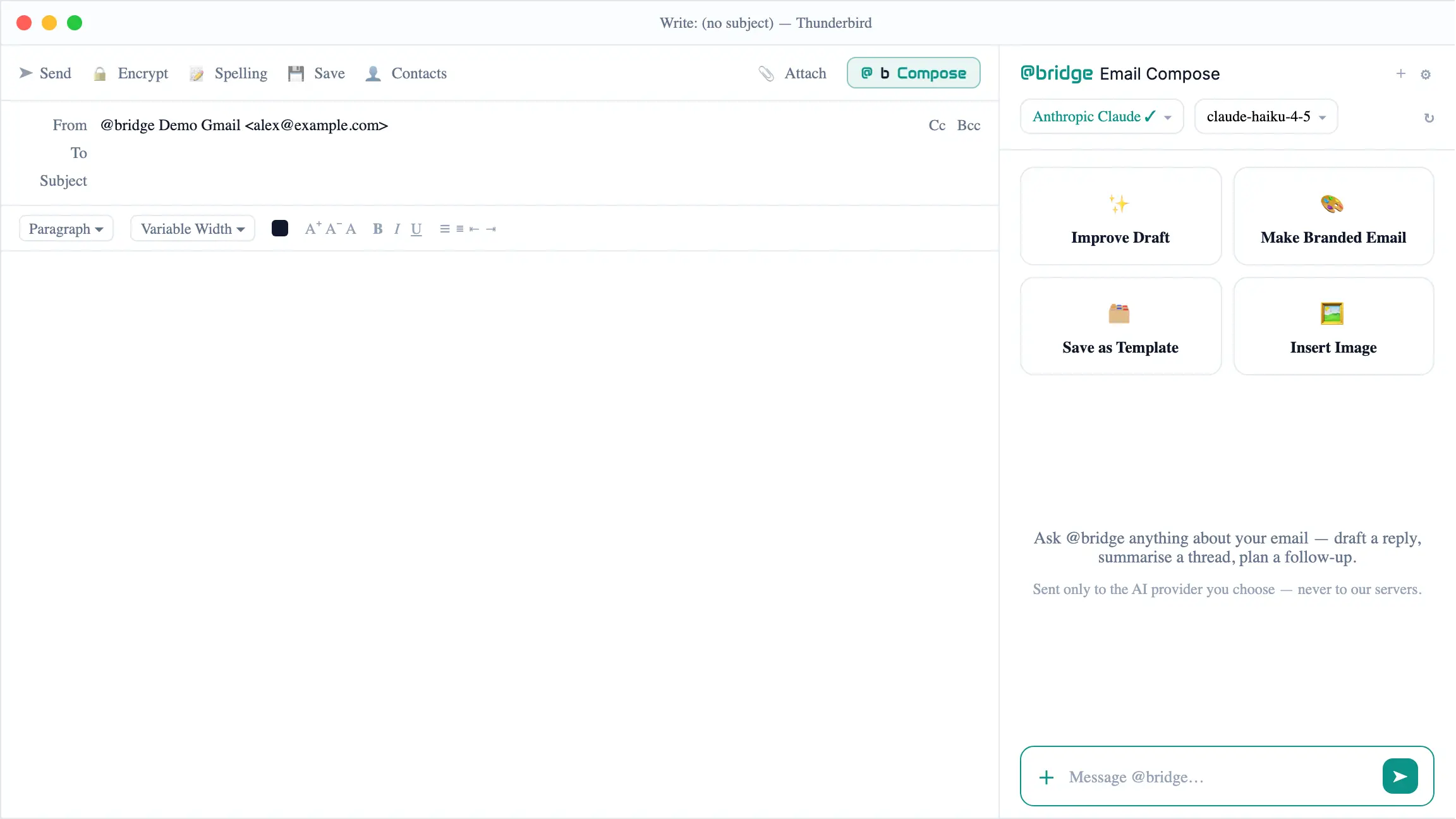This screenshot has height=819, width=1456.
Task: Show the Cc field
Action: point(937,125)
